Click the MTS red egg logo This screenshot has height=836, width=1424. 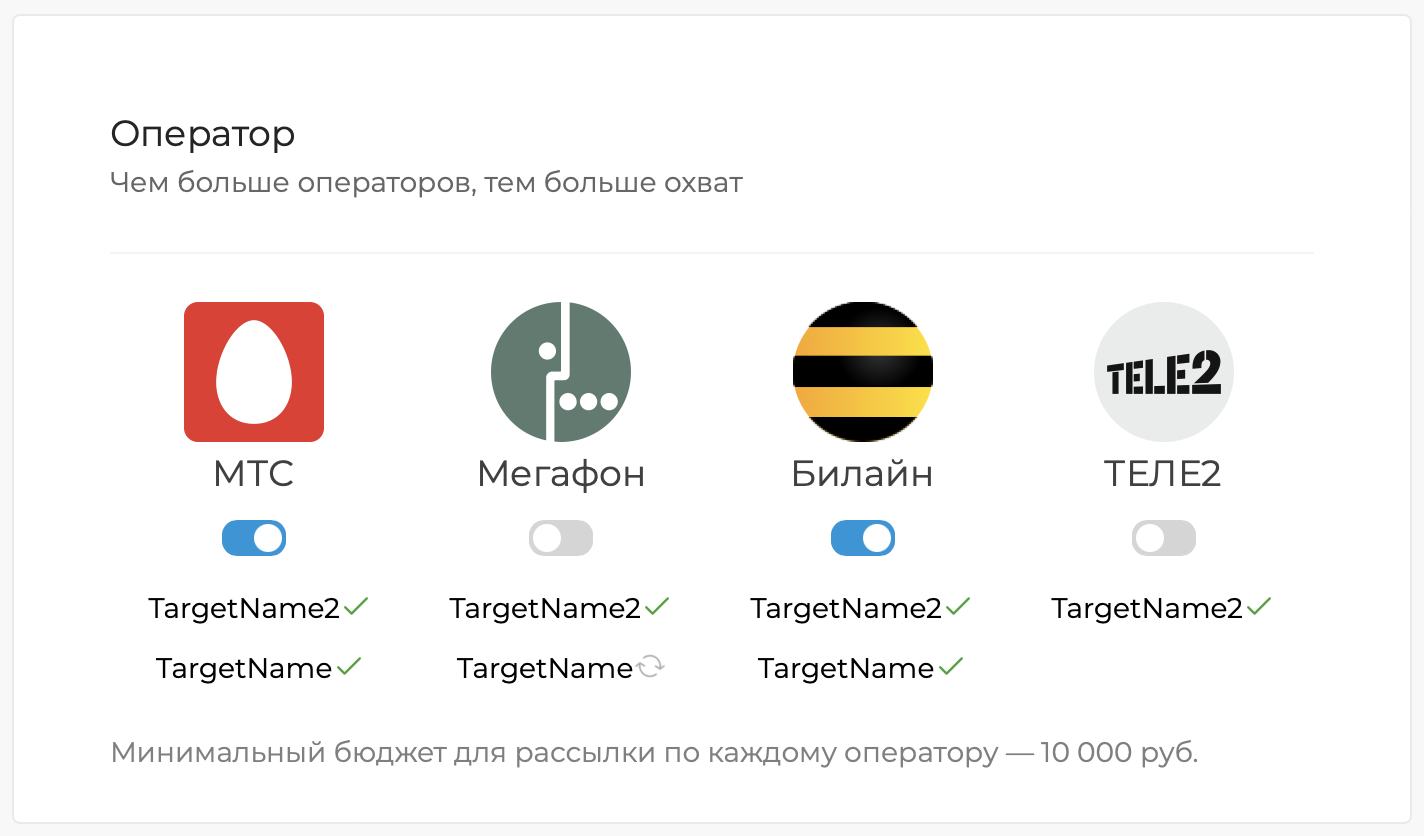pos(254,371)
